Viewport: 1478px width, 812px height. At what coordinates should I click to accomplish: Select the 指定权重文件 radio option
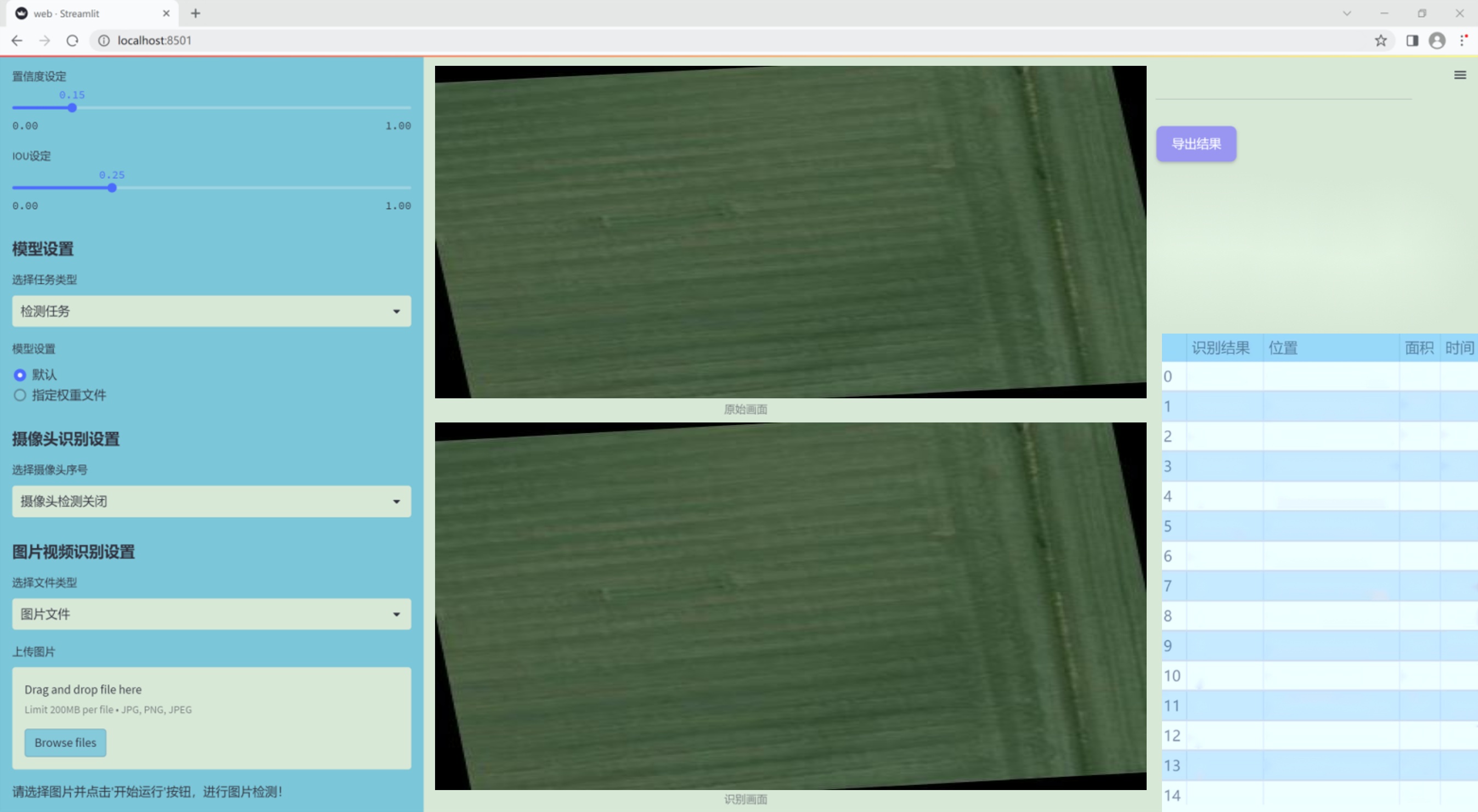click(x=20, y=395)
